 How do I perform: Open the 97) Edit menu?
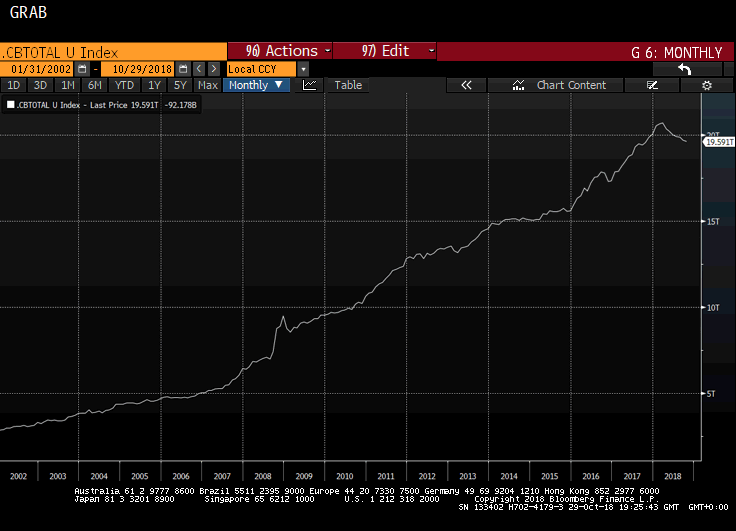[385, 51]
